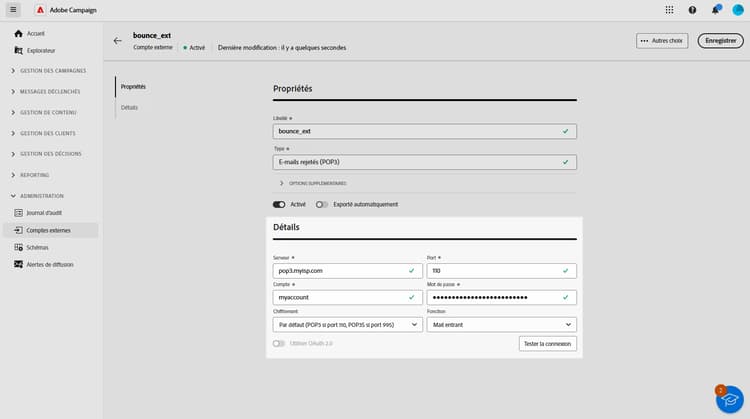750x419 pixels.
Task: Disable the Activé toggle
Action: tap(279, 204)
